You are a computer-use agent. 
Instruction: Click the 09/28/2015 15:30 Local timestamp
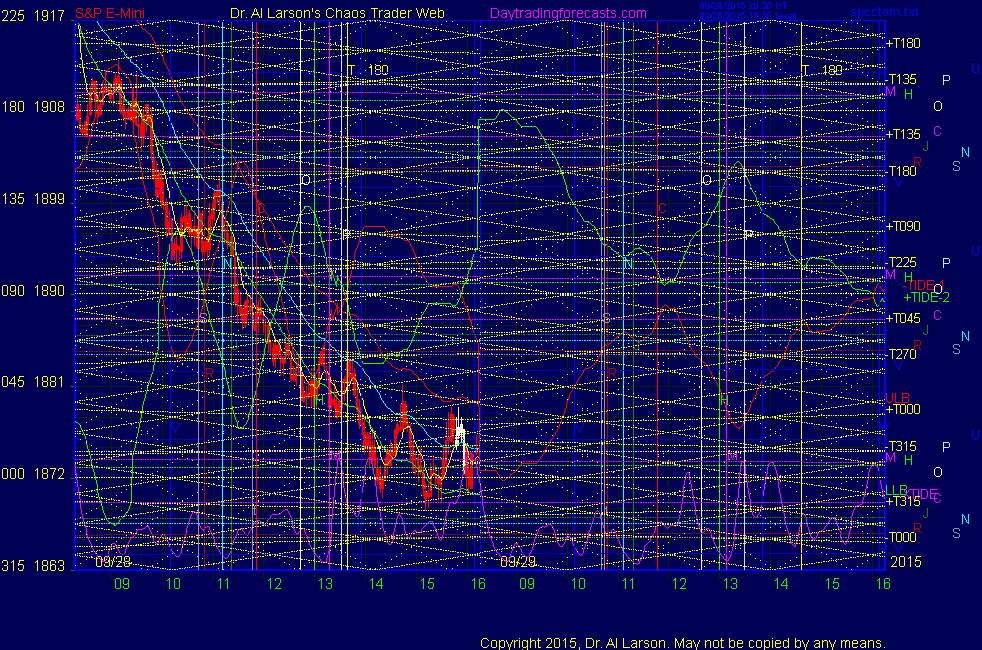click(748, 16)
